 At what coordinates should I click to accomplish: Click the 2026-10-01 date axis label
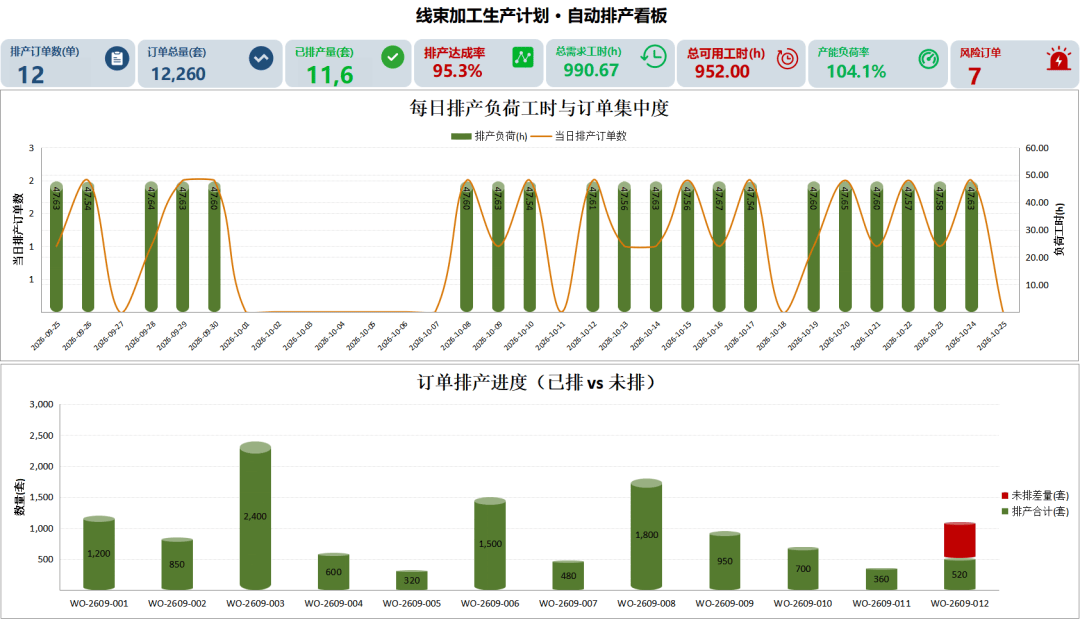235,336
